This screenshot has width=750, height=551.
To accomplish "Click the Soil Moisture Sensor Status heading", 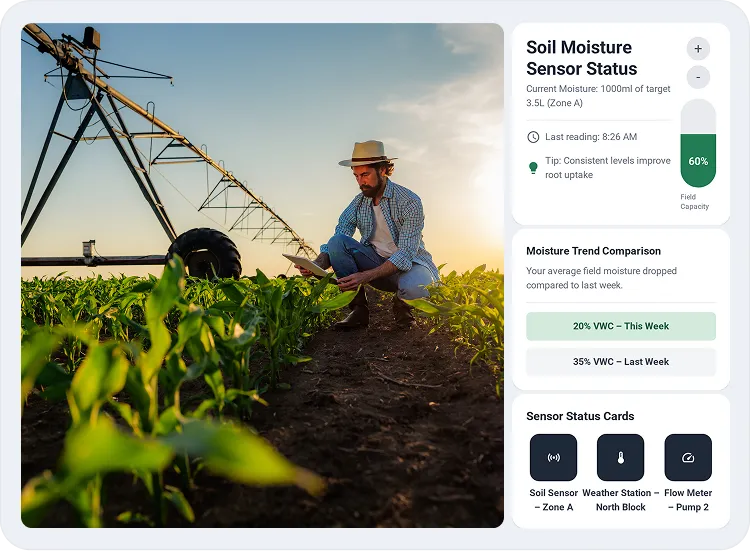I will 581,58.
